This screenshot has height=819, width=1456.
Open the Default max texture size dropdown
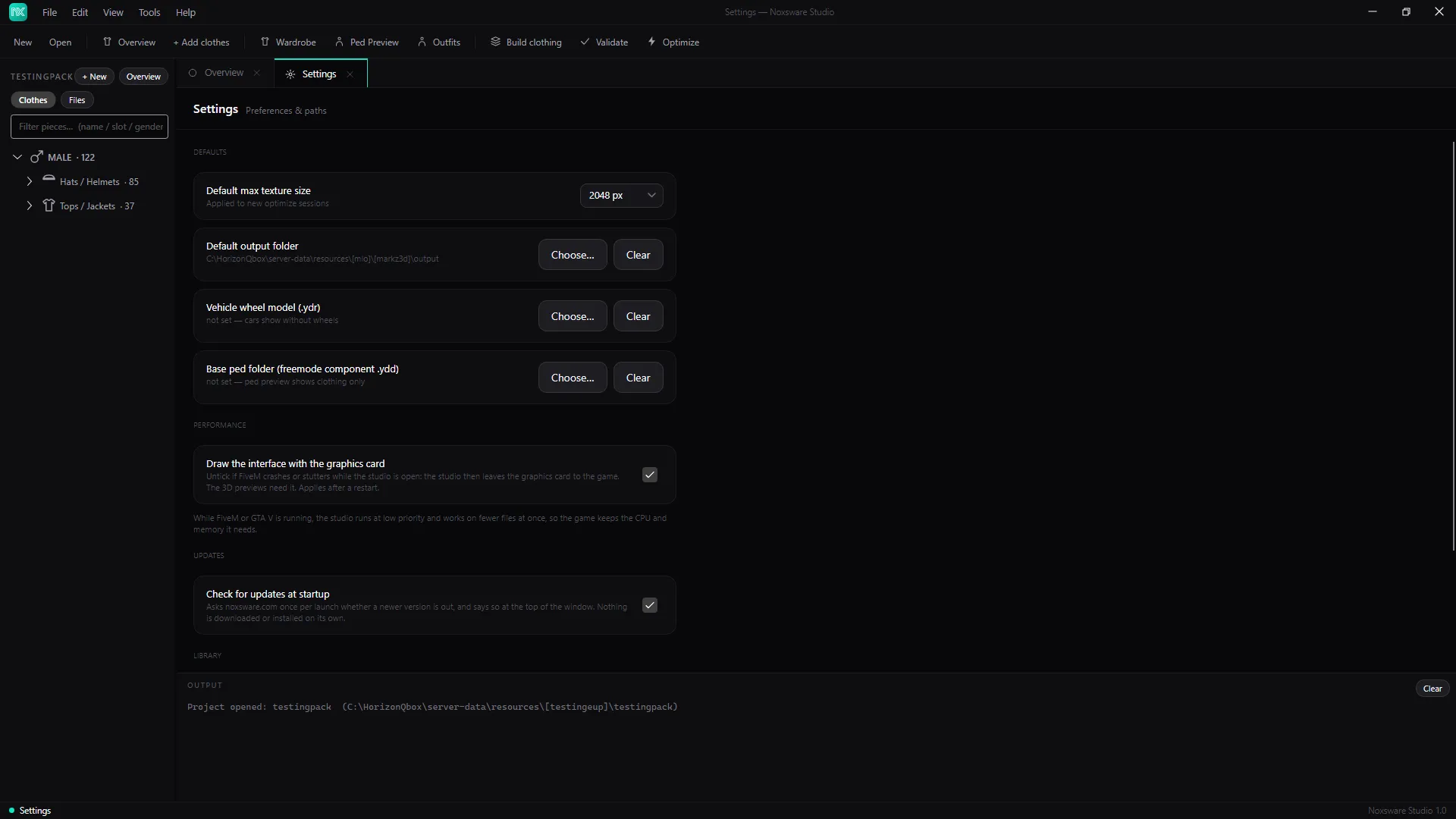pyautogui.click(x=621, y=196)
